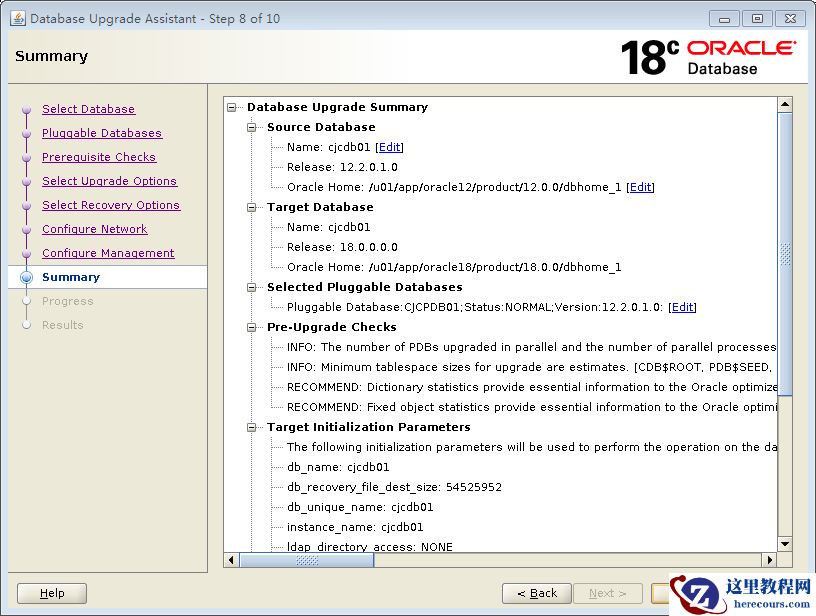Image resolution: width=816 pixels, height=616 pixels.
Task: Select the current Summary step
Action: (x=71, y=277)
